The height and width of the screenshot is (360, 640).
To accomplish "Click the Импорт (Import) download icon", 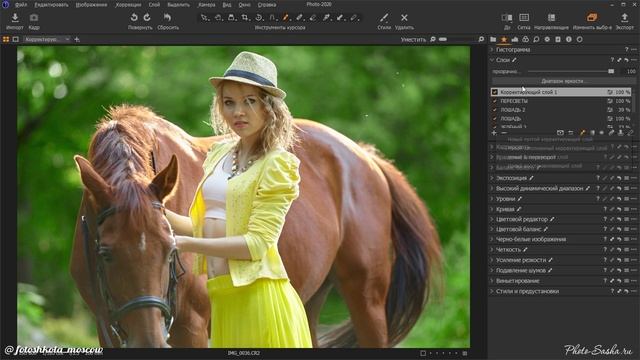I will (x=15, y=18).
